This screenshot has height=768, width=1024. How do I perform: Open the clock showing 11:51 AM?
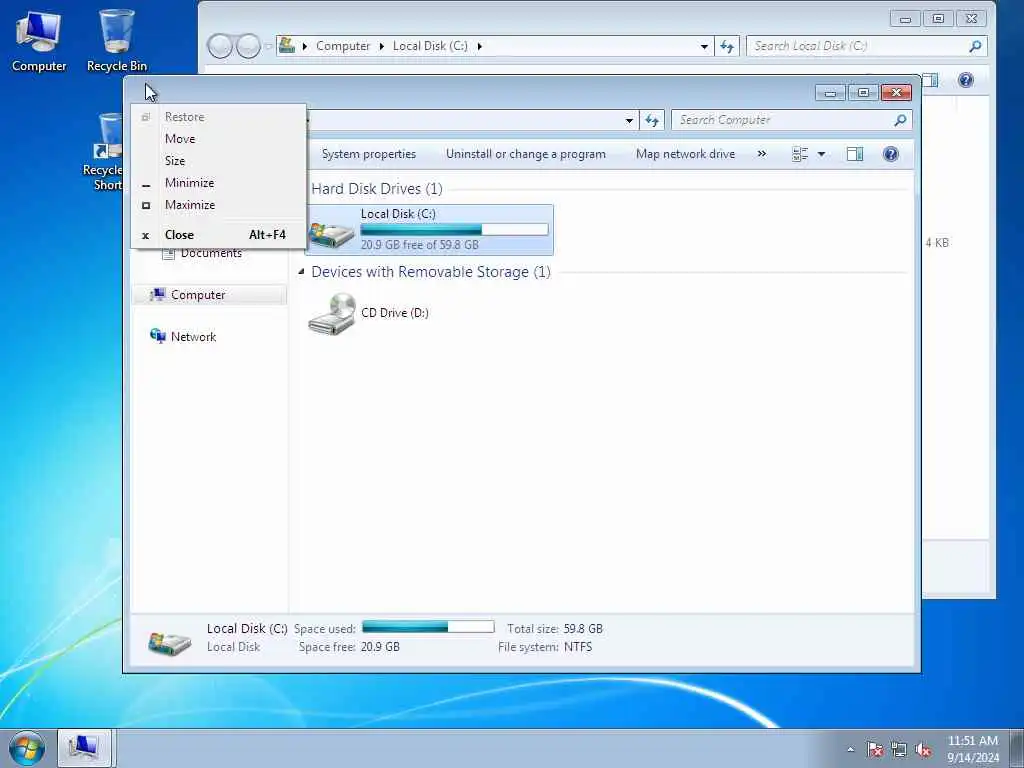[972, 749]
